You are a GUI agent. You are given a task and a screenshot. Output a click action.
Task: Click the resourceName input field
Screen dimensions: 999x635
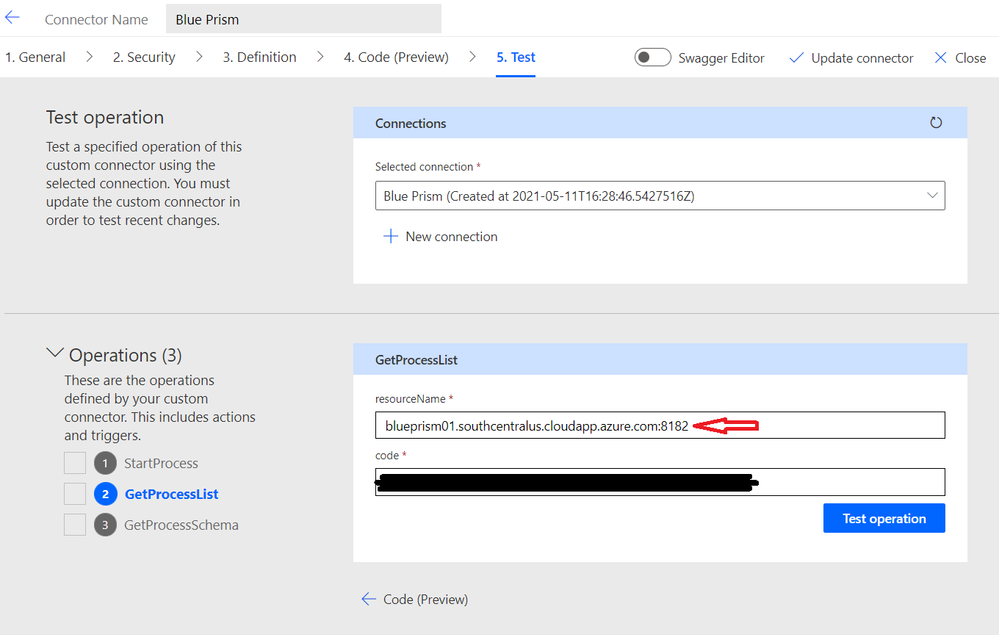(x=660, y=426)
